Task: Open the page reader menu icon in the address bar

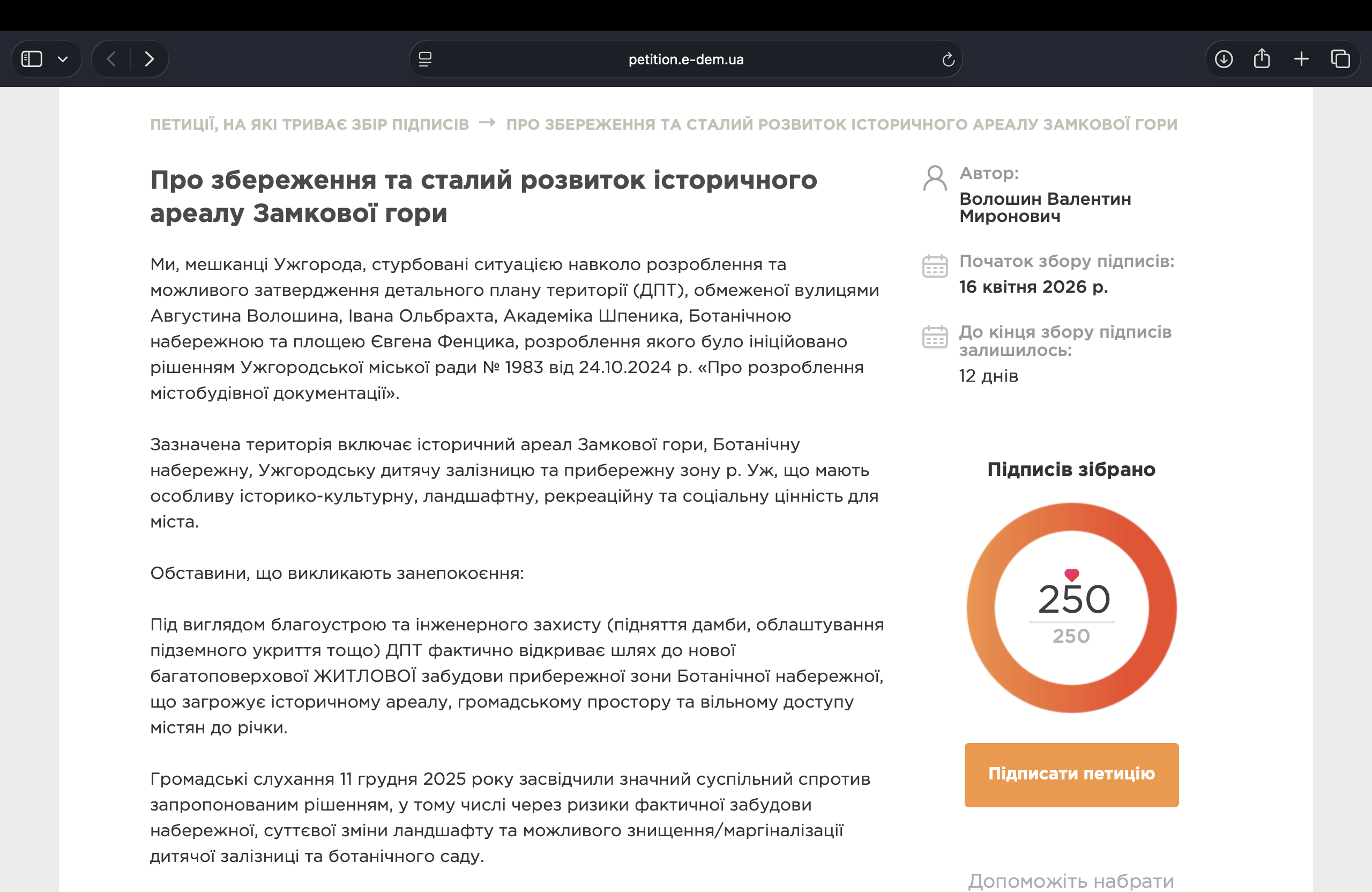Action: (425, 59)
